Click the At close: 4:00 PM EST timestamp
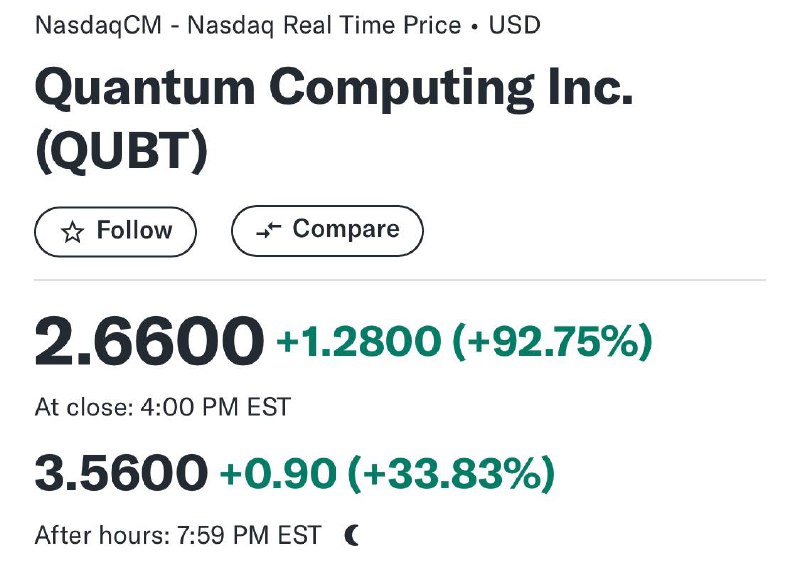This screenshot has width=800, height=585. [x=163, y=407]
